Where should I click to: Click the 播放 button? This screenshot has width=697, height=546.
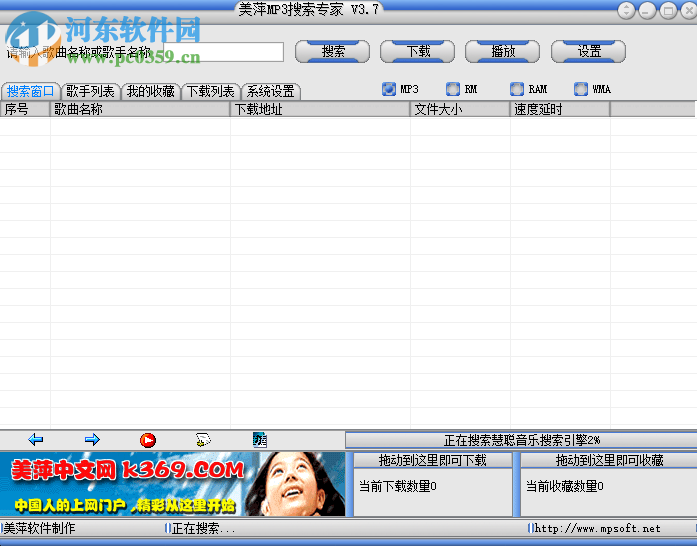coord(503,52)
